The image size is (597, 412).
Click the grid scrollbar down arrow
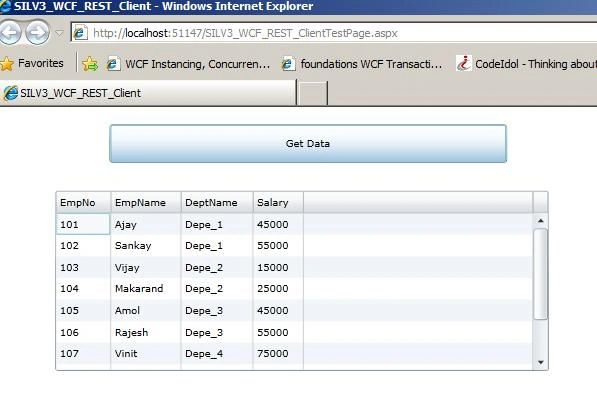[541, 362]
